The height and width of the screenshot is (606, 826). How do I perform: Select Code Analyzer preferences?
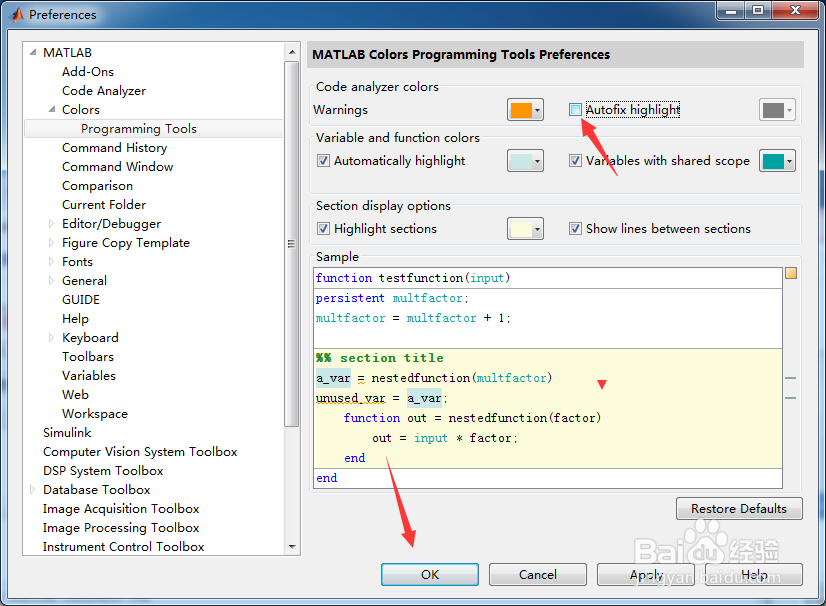pyautogui.click(x=104, y=91)
